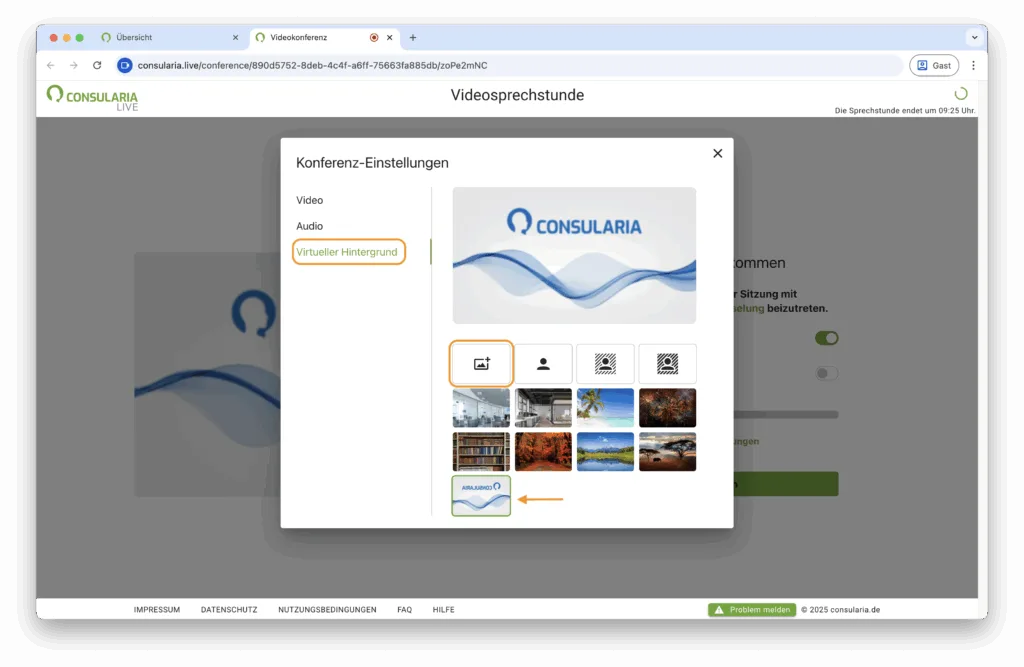
Task: Select the tropical beach palm background
Action: tap(605, 408)
